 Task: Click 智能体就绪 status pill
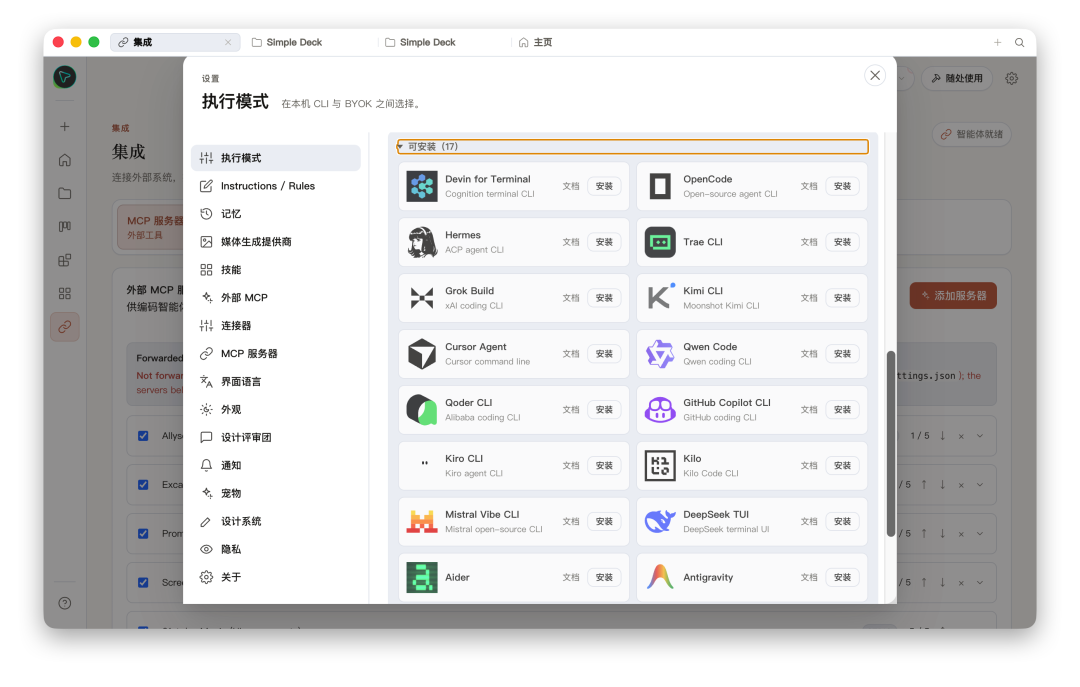click(x=972, y=134)
